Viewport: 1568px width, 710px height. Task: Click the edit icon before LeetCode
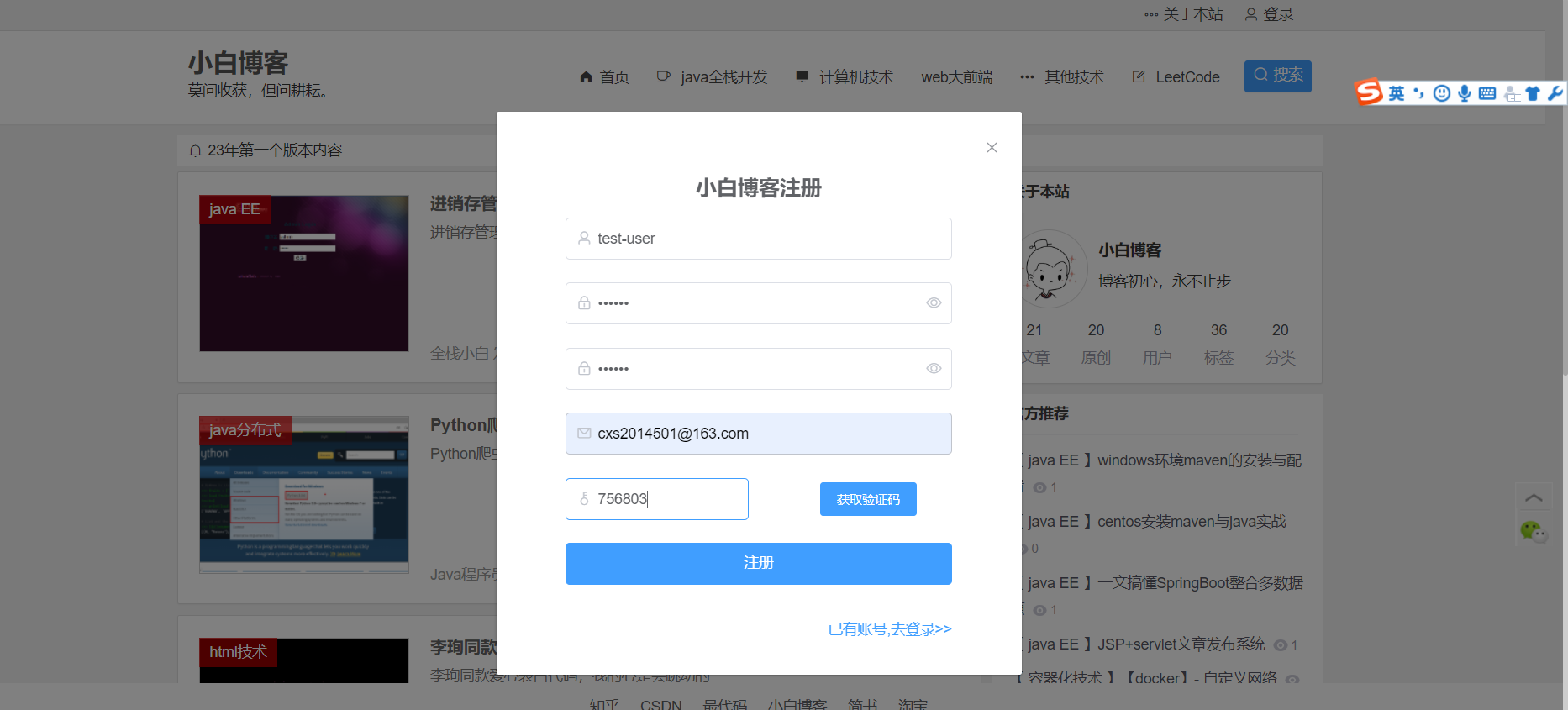(x=1139, y=76)
